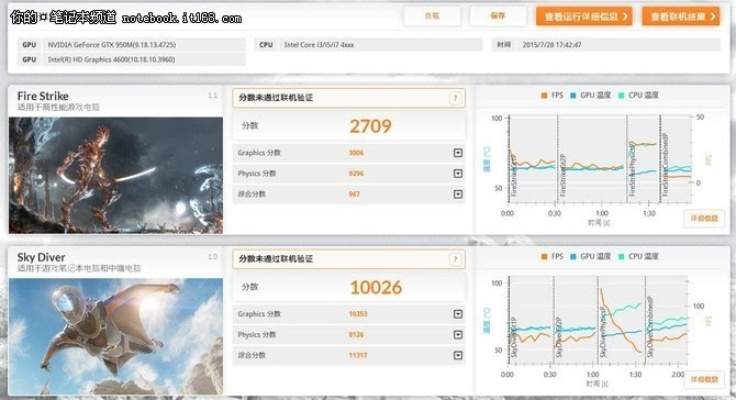Expand Sky Diver 综合分数 11317 row

click(x=458, y=355)
